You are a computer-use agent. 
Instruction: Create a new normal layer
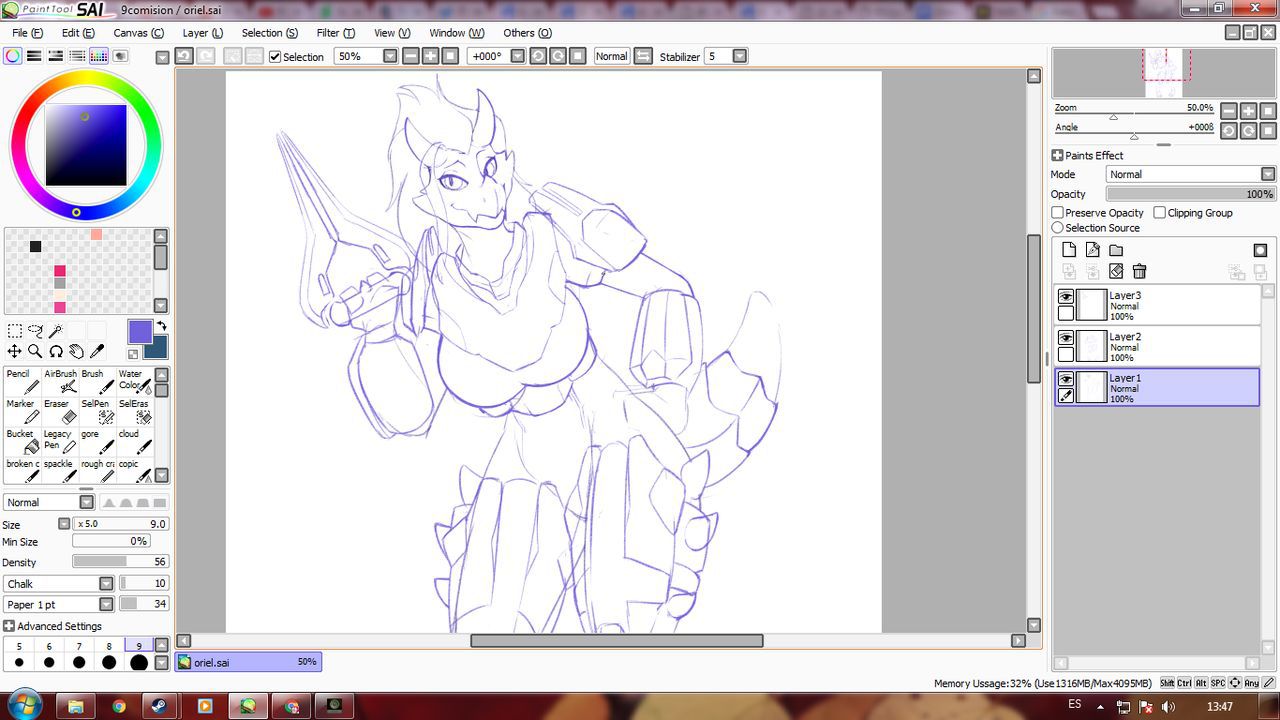pyautogui.click(x=1069, y=250)
